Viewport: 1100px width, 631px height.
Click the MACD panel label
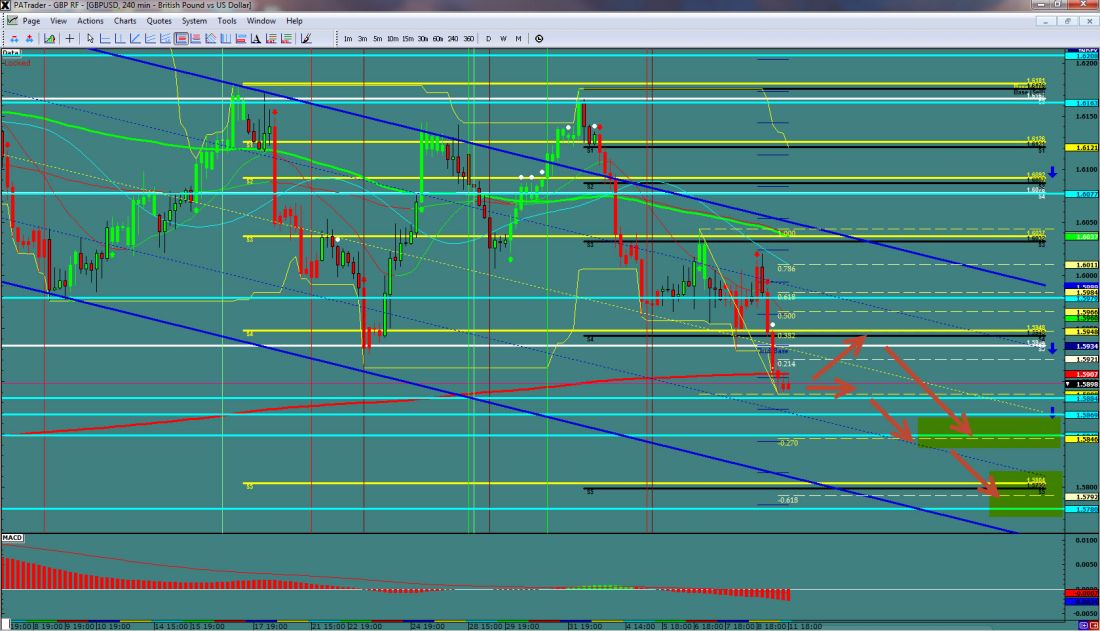point(12,538)
